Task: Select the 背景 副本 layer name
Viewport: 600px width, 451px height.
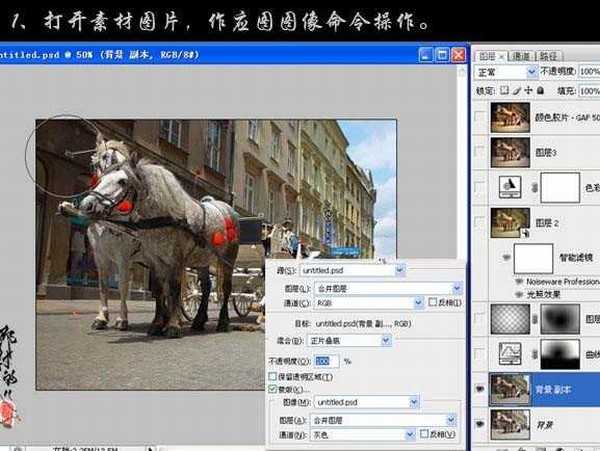Action: coord(554,390)
